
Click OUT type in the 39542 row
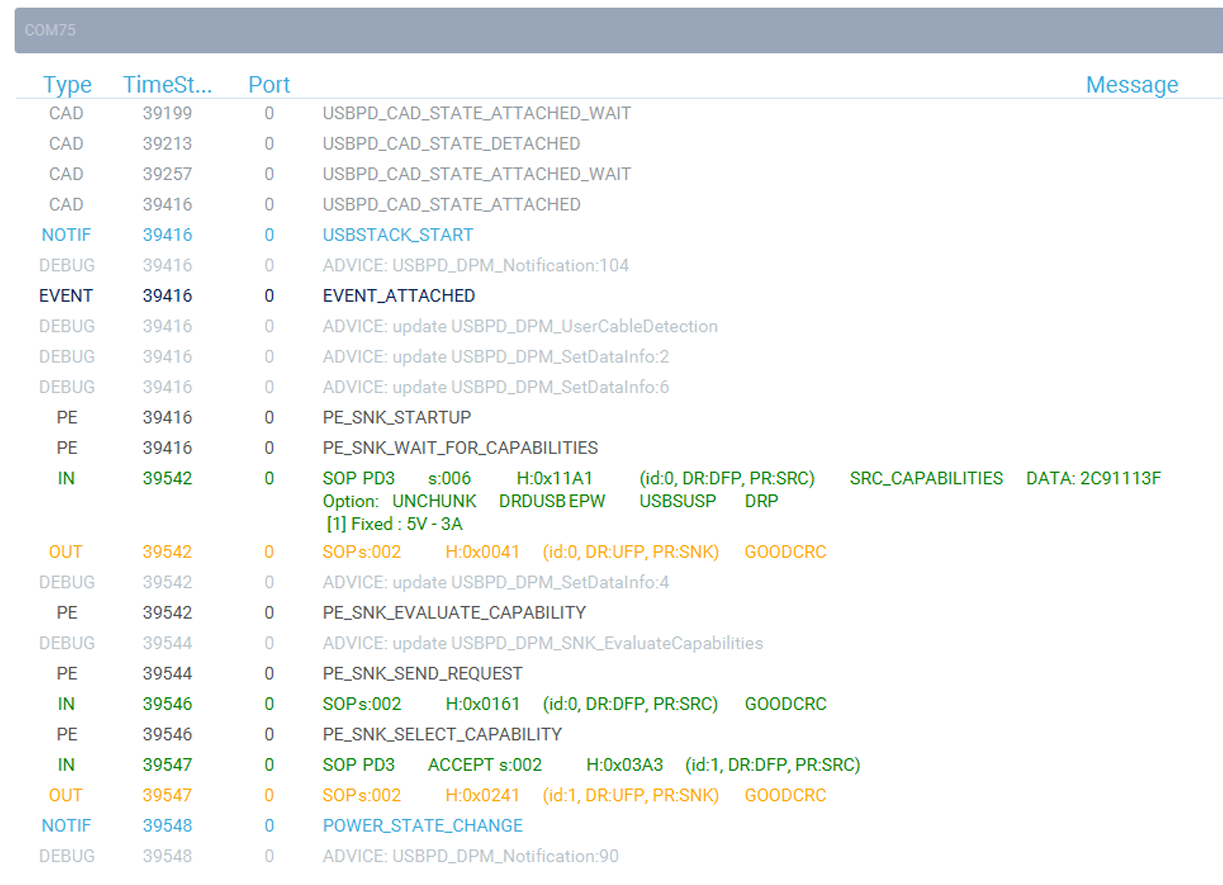pos(66,552)
